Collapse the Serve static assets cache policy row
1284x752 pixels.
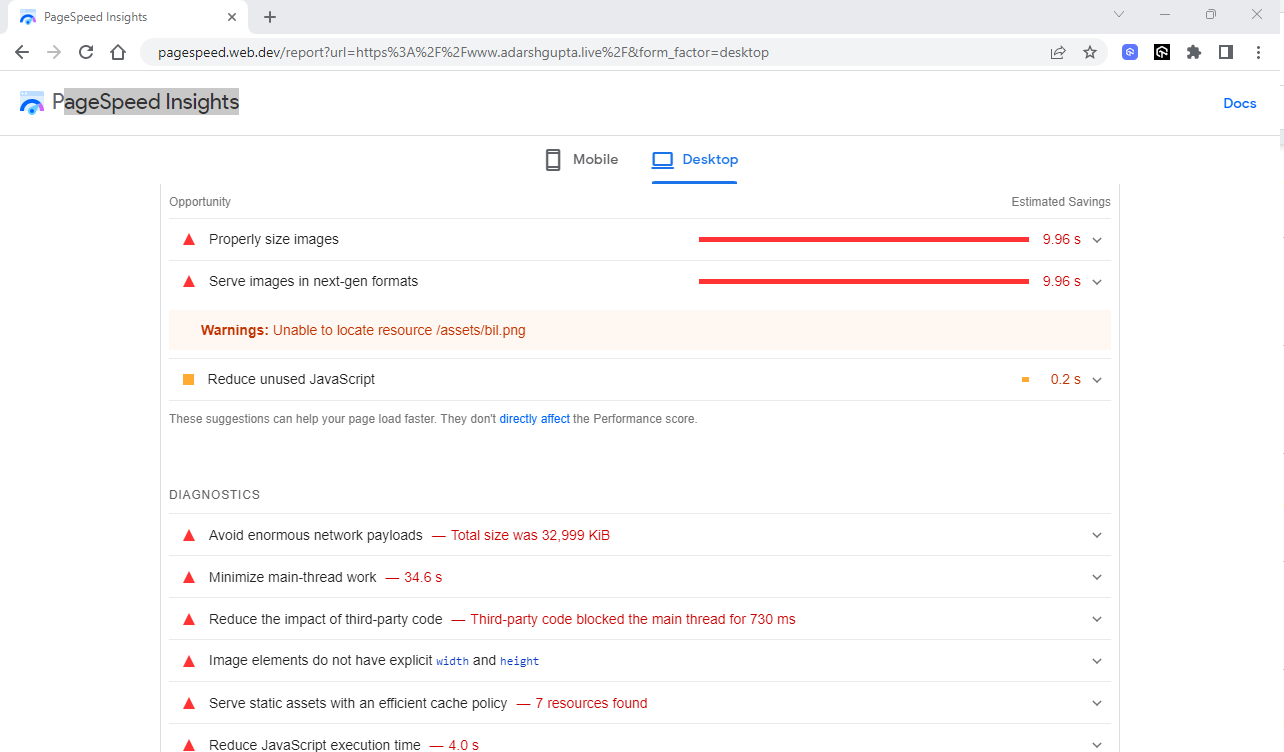(1096, 703)
